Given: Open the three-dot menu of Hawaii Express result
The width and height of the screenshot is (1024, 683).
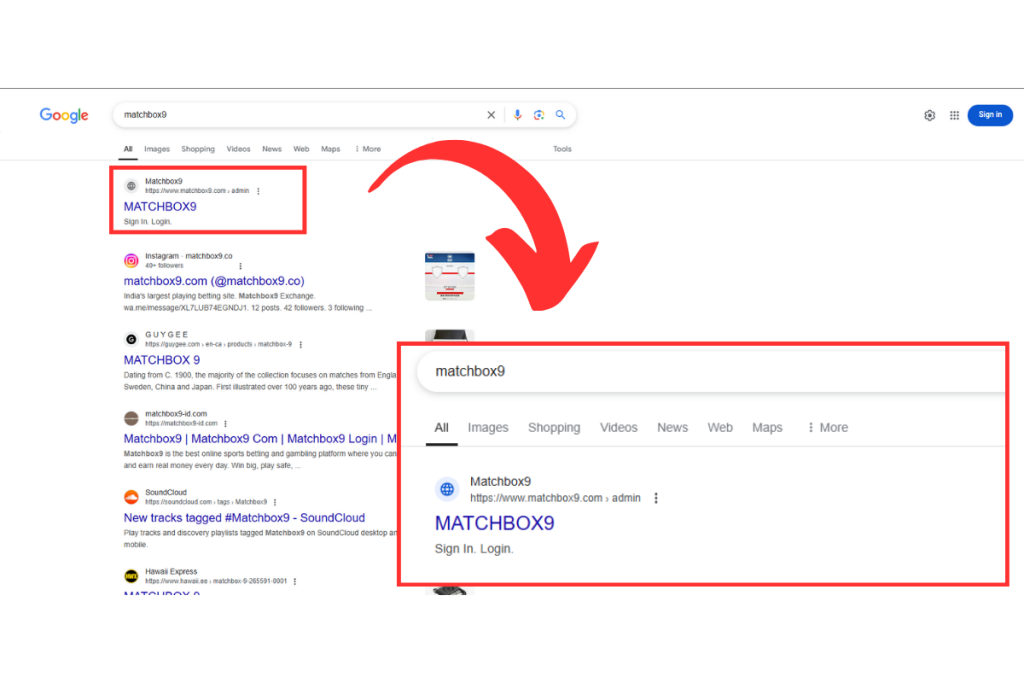Looking at the screenshot, I should 295,581.
